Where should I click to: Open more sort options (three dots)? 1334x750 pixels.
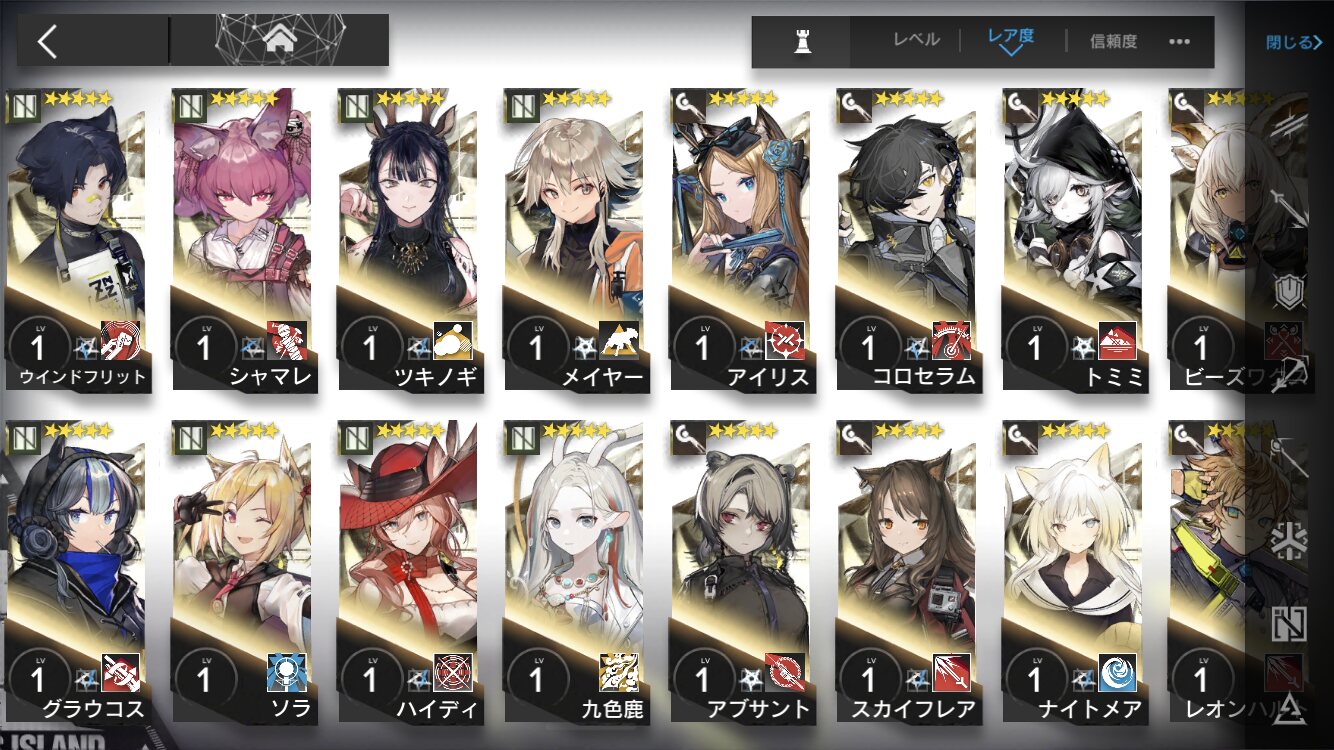coord(1179,42)
